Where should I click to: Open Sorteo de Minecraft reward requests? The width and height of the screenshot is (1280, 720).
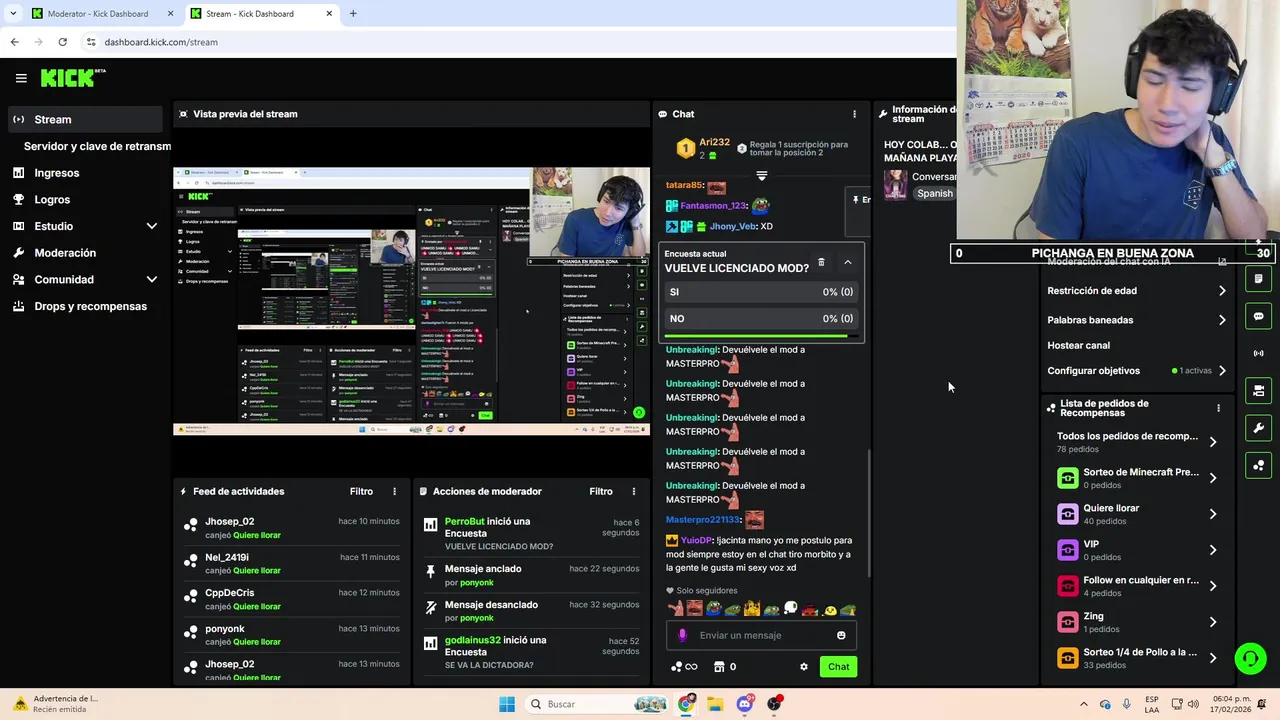pyautogui.click(x=1137, y=478)
